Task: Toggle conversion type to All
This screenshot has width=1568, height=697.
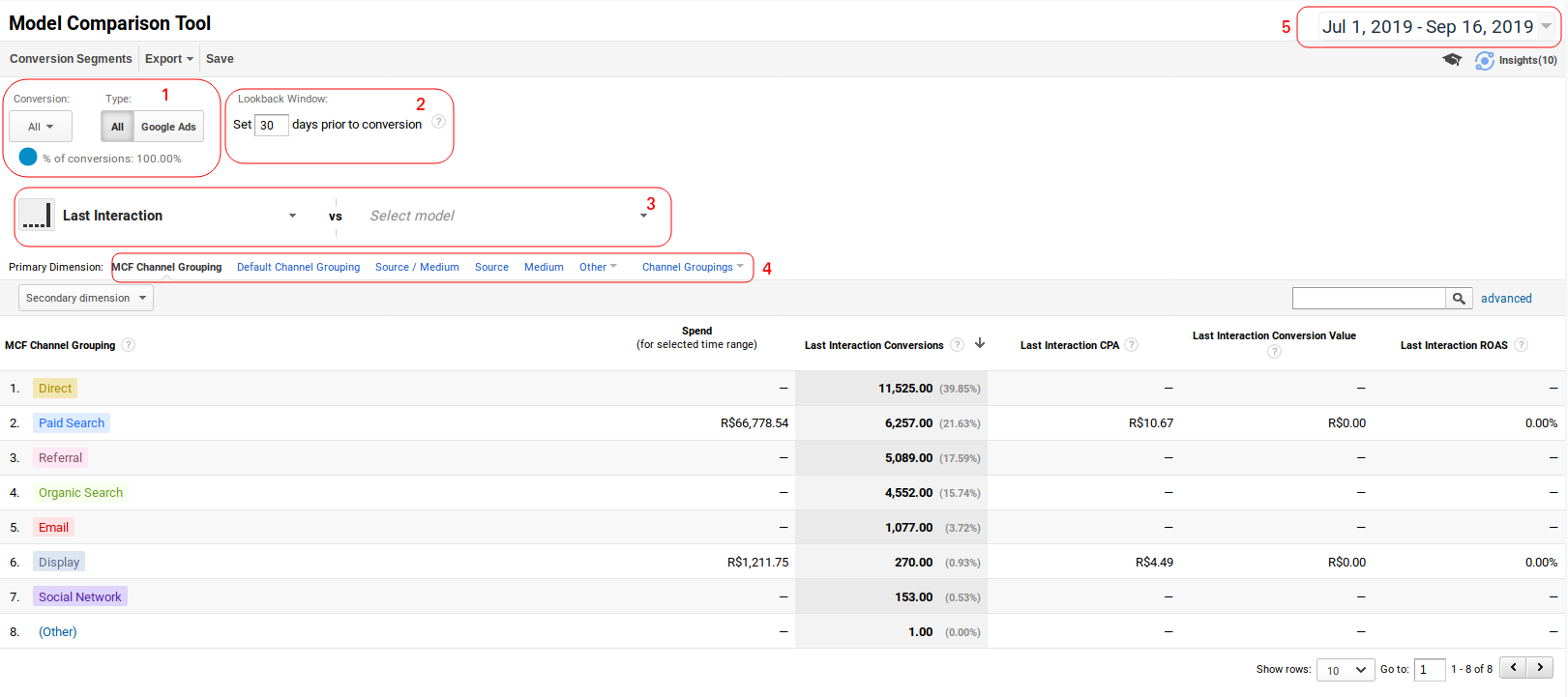Action: [x=117, y=127]
